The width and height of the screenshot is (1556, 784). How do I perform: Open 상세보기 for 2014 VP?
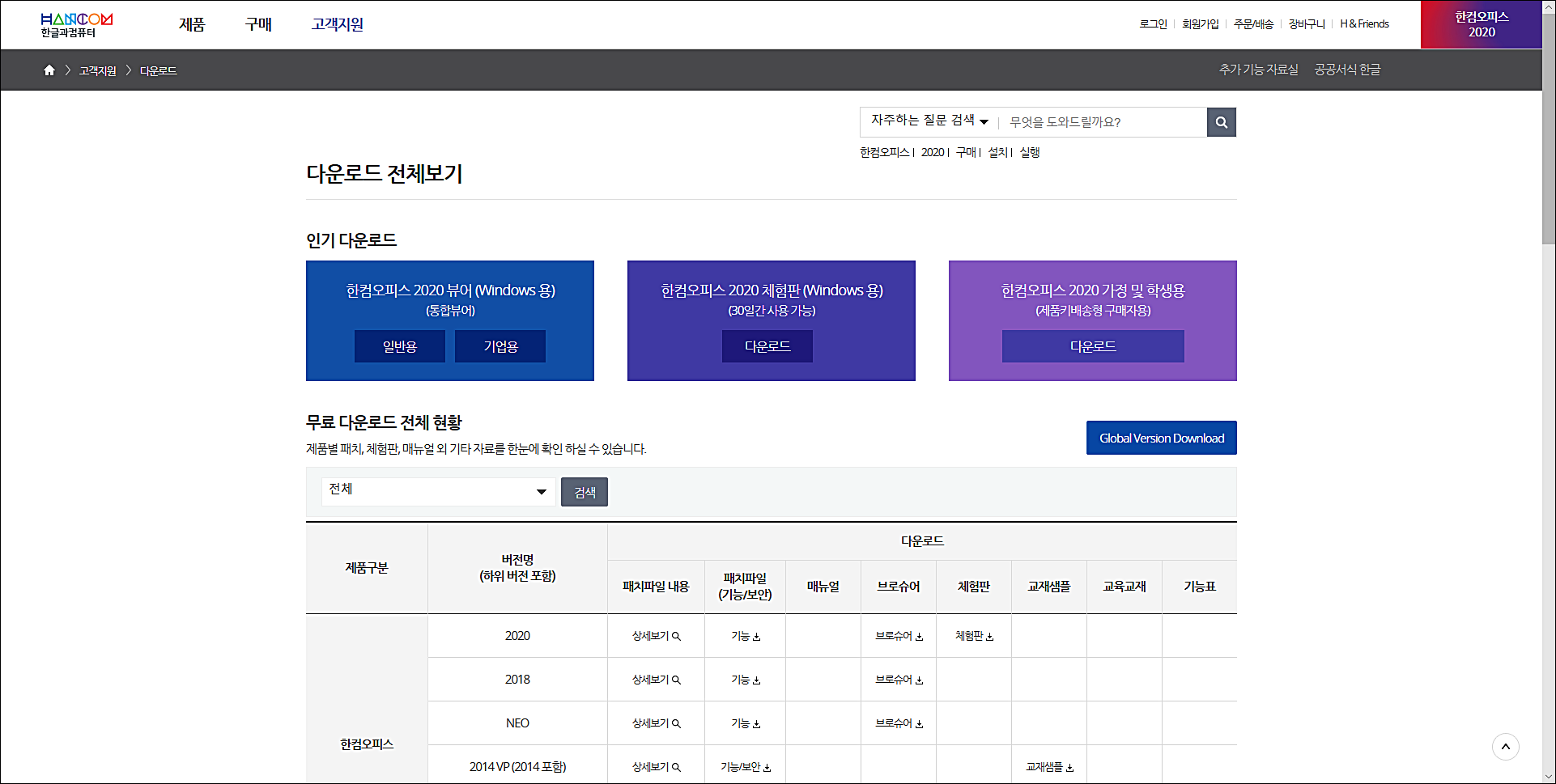(x=656, y=767)
